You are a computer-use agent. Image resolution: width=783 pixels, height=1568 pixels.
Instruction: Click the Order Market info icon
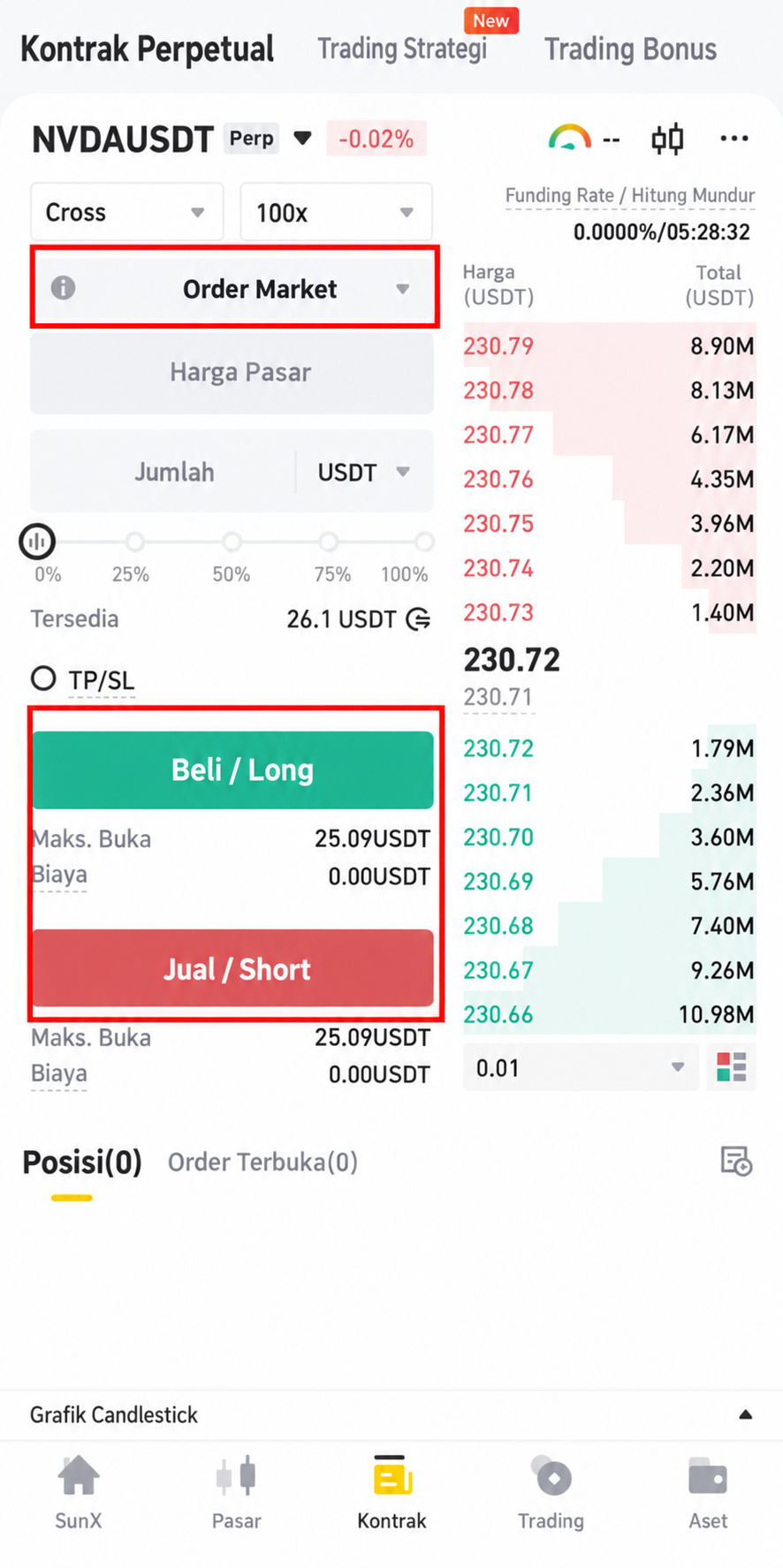[63, 287]
